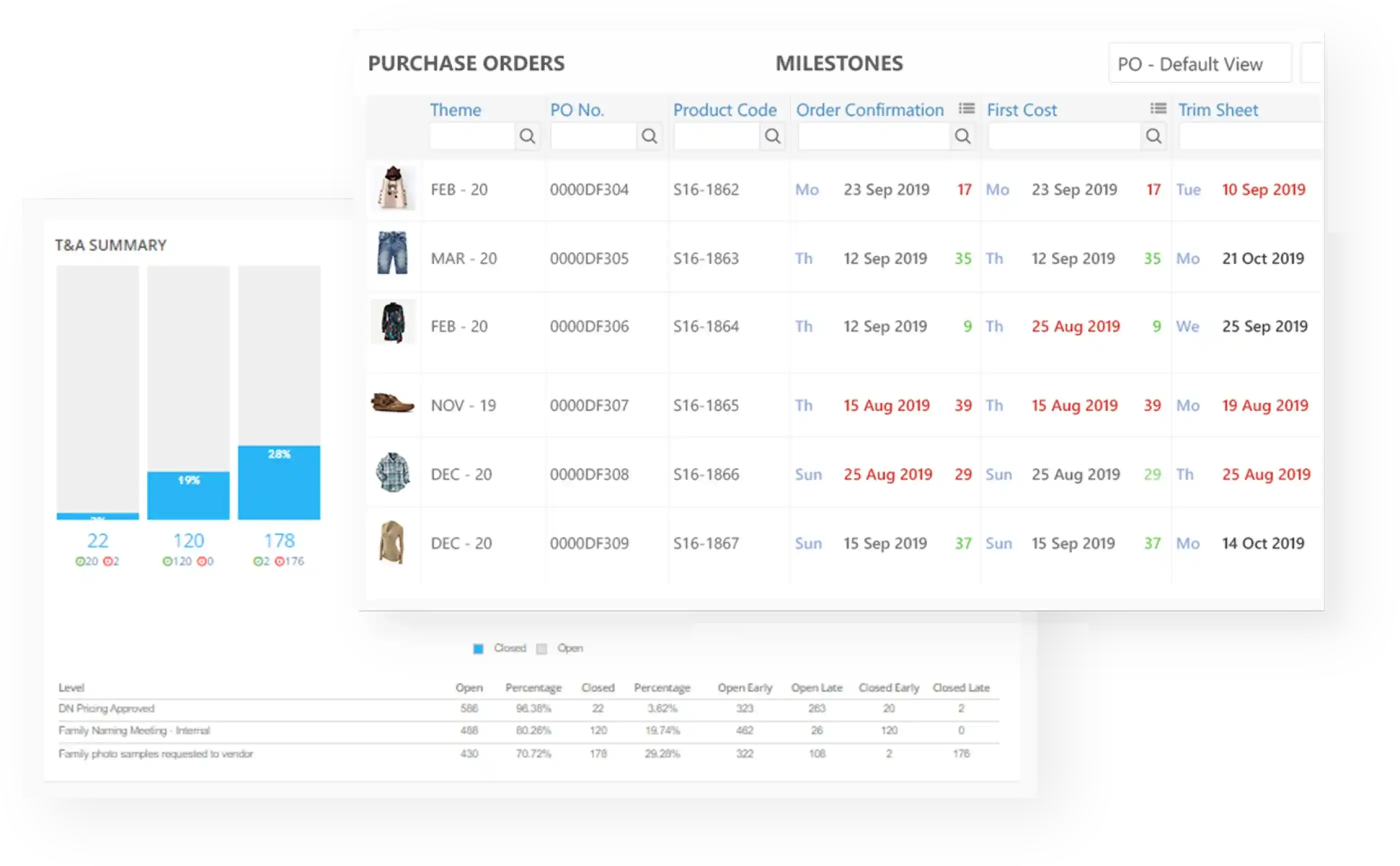Screen dimensions: 1400x866
Task: Click the Product Code search icon
Action: tap(772, 136)
